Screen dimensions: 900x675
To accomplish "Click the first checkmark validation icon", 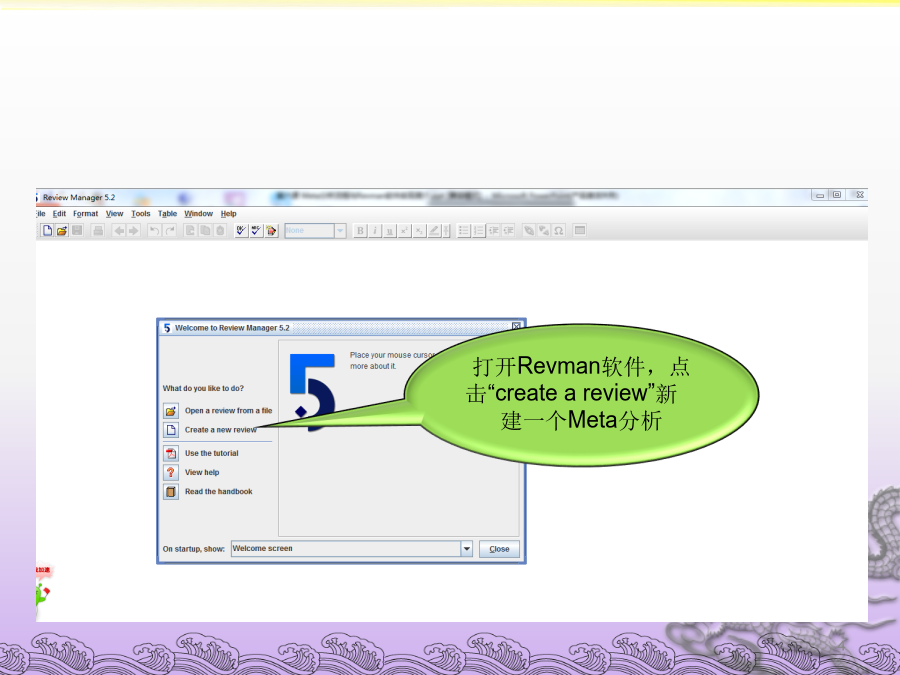I will pos(241,231).
